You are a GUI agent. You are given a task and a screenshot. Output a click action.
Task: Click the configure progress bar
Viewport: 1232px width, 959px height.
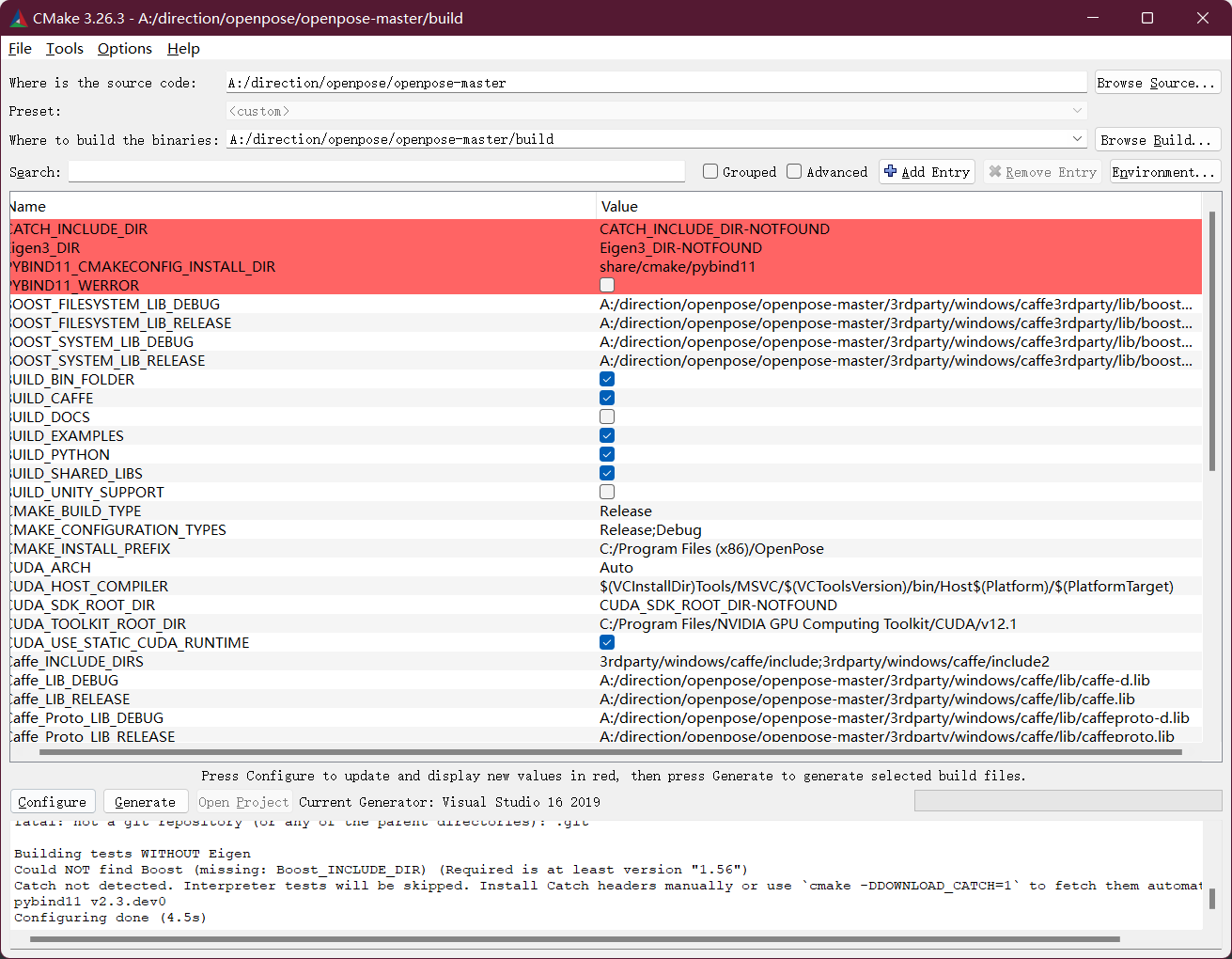click(x=1068, y=801)
